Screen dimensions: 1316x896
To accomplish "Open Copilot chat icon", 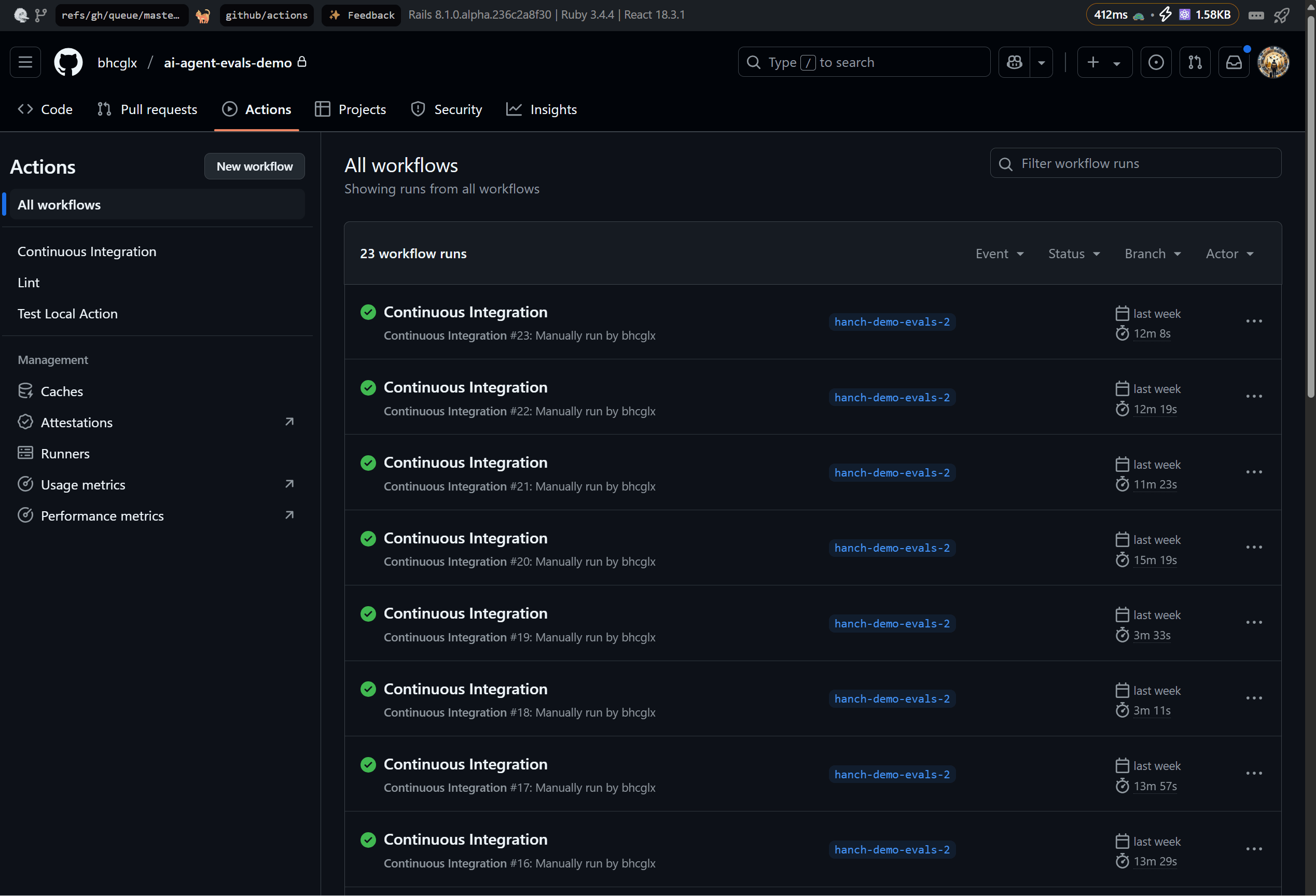I will (1014, 62).
